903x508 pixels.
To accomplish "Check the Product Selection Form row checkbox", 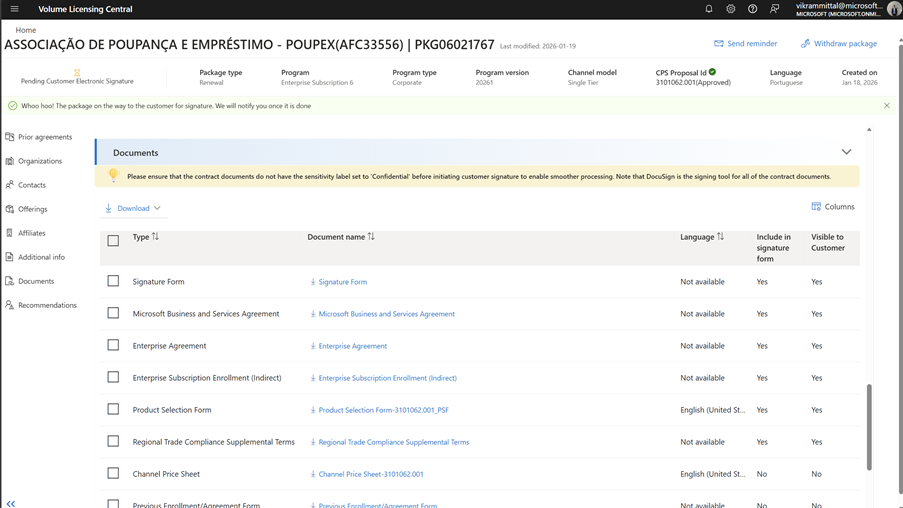I will point(113,409).
